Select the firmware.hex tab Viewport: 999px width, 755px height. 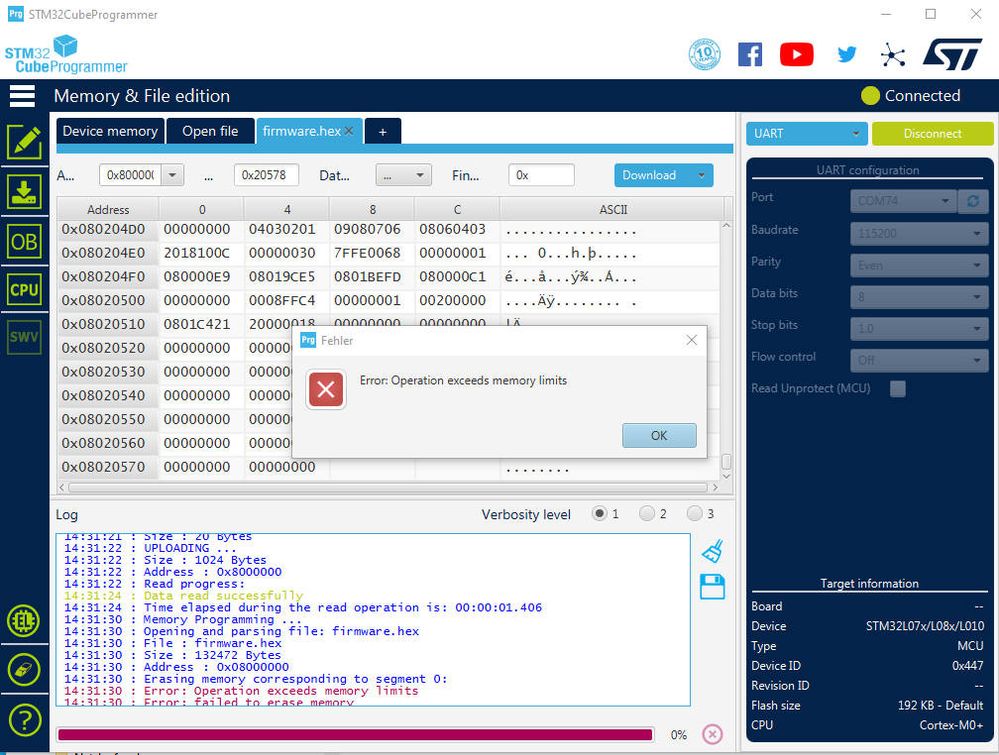point(301,131)
